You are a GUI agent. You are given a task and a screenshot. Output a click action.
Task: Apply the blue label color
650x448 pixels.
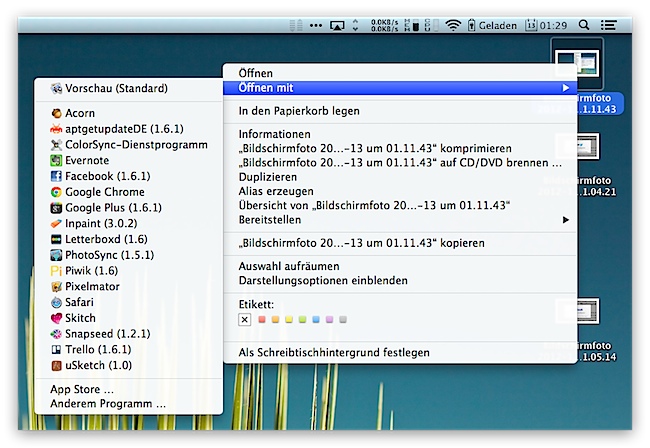(x=317, y=320)
